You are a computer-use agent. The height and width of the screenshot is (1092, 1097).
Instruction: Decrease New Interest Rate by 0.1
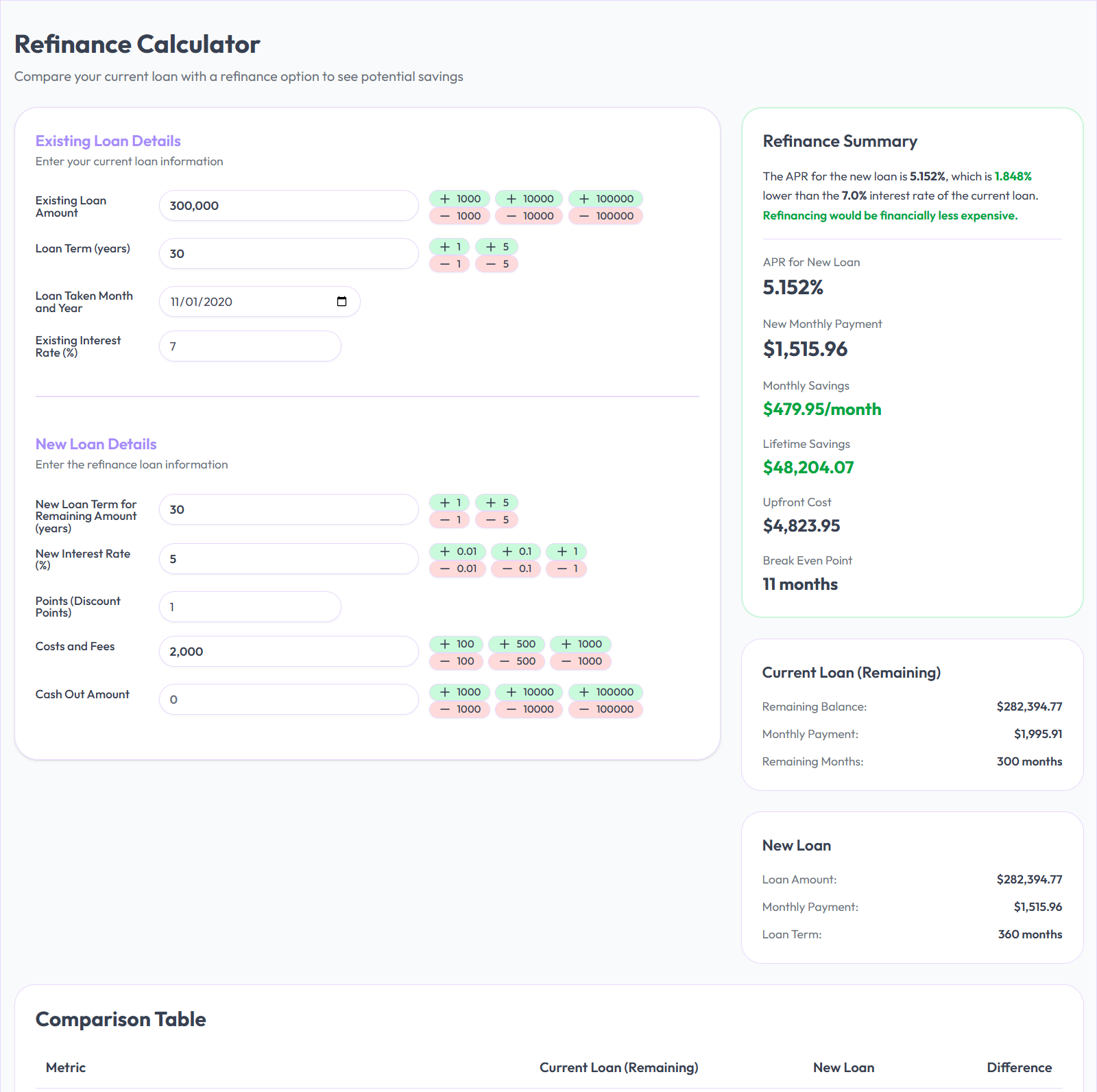[x=516, y=568]
